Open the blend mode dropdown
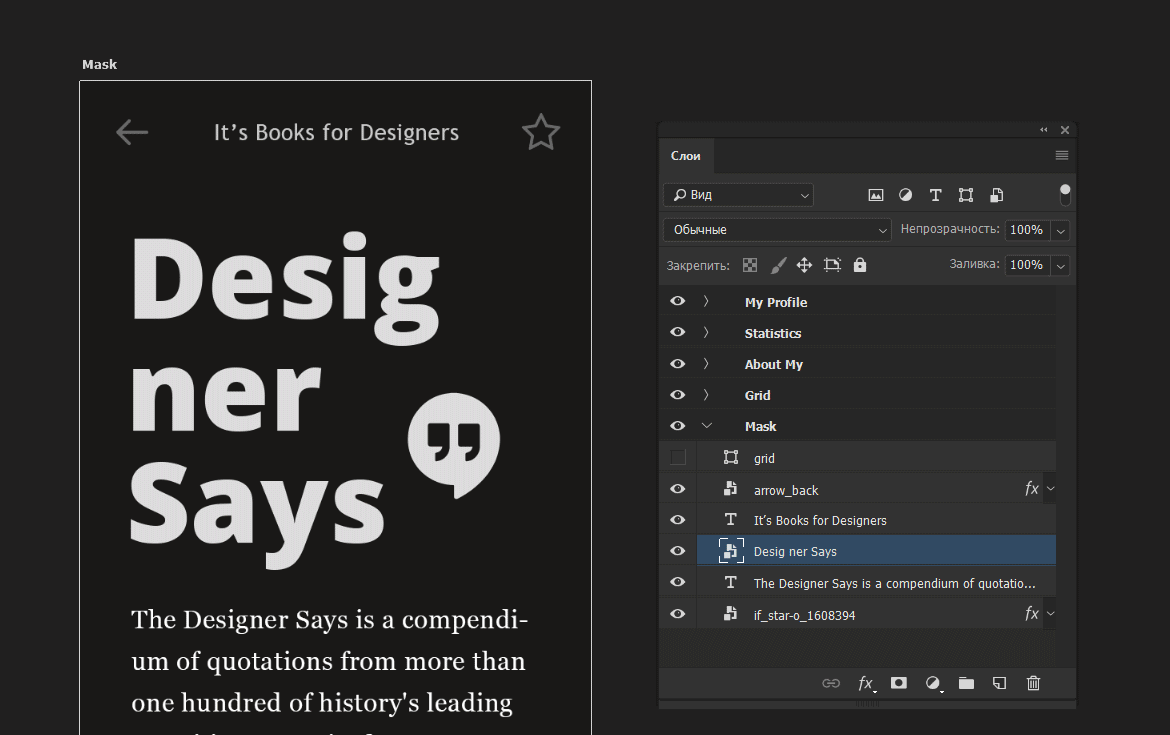The height and width of the screenshot is (735, 1170). tap(776, 230)
